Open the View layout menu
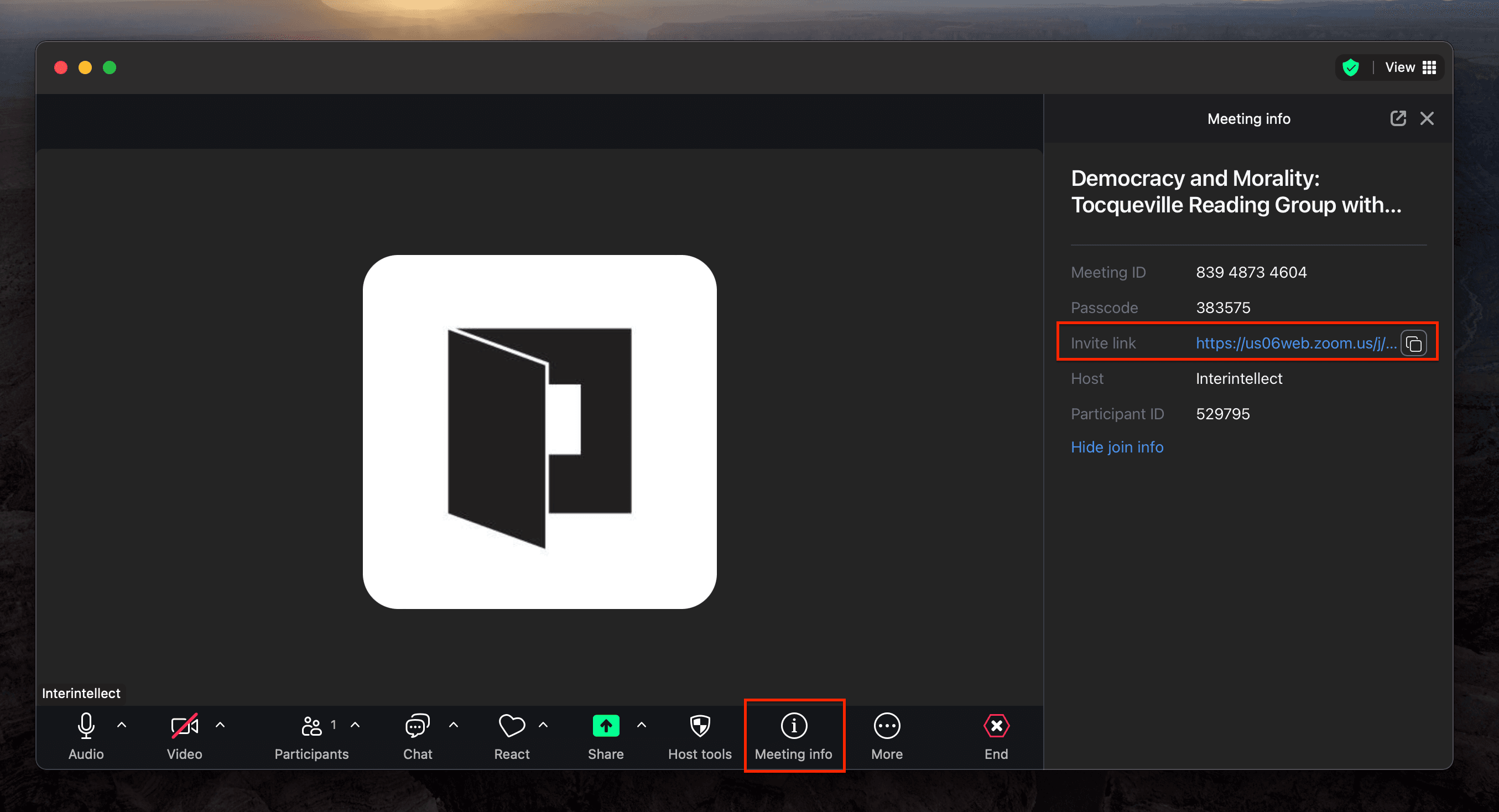 click(1410, 67)
